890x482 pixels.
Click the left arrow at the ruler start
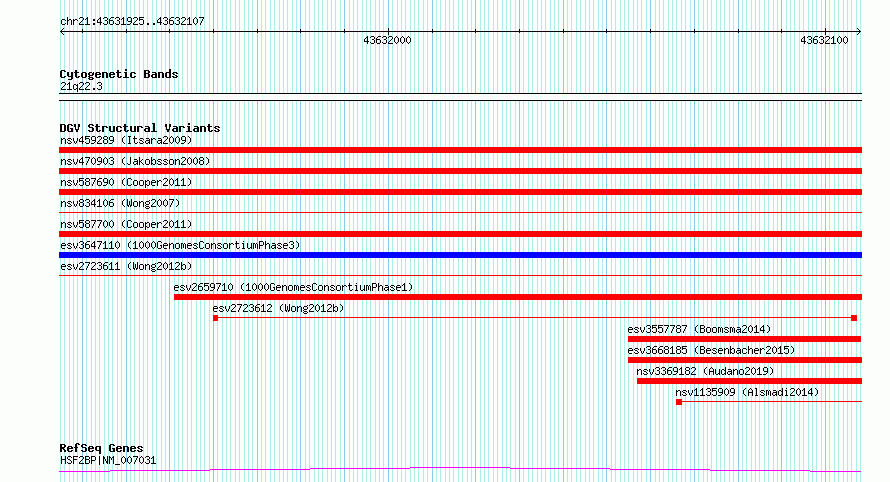pyautogui.click(x=62, y=32)
